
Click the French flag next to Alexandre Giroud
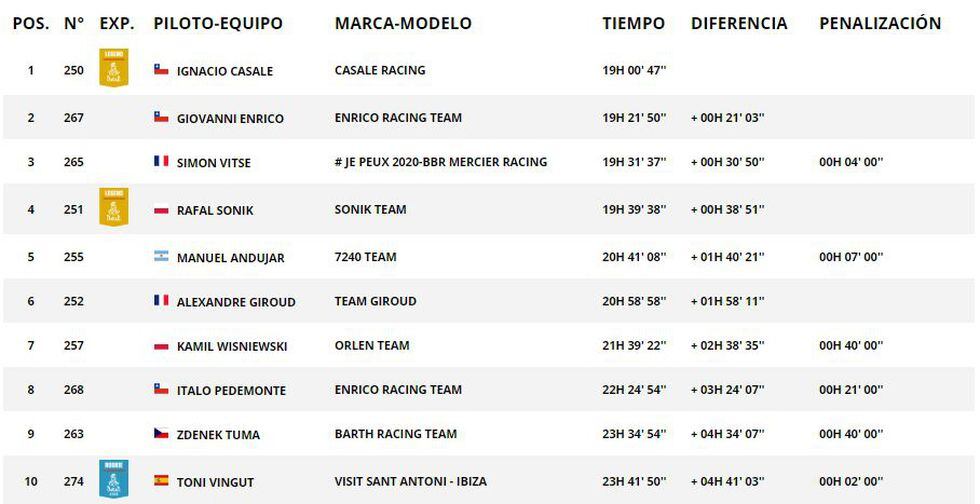(161, 301)
